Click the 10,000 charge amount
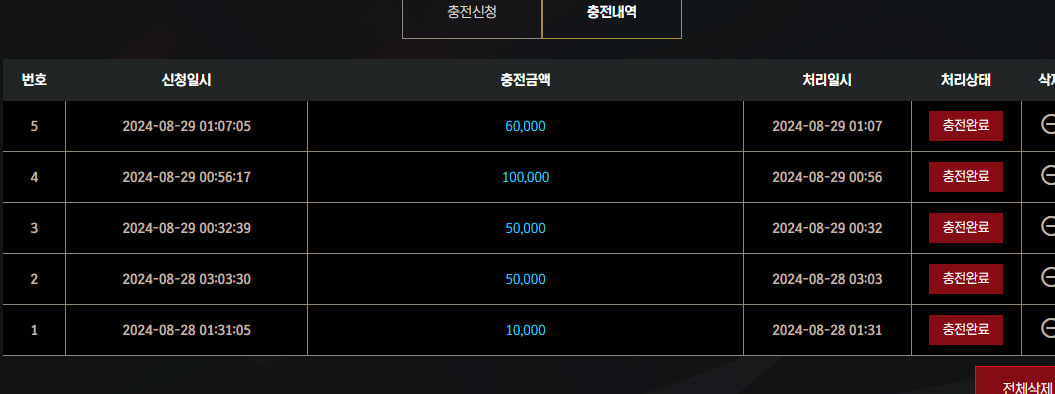1055x394 pixels. tap(525, 331)
